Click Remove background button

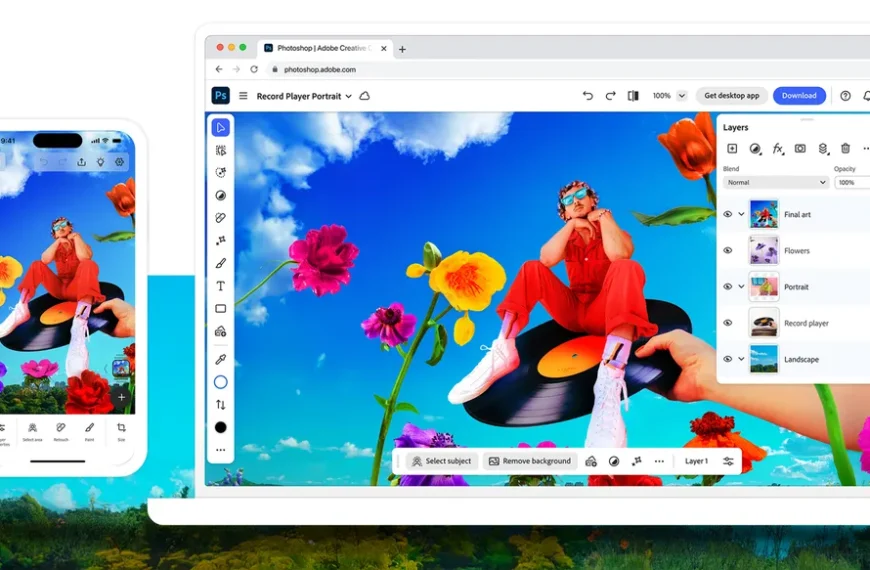tap(530, 461)
